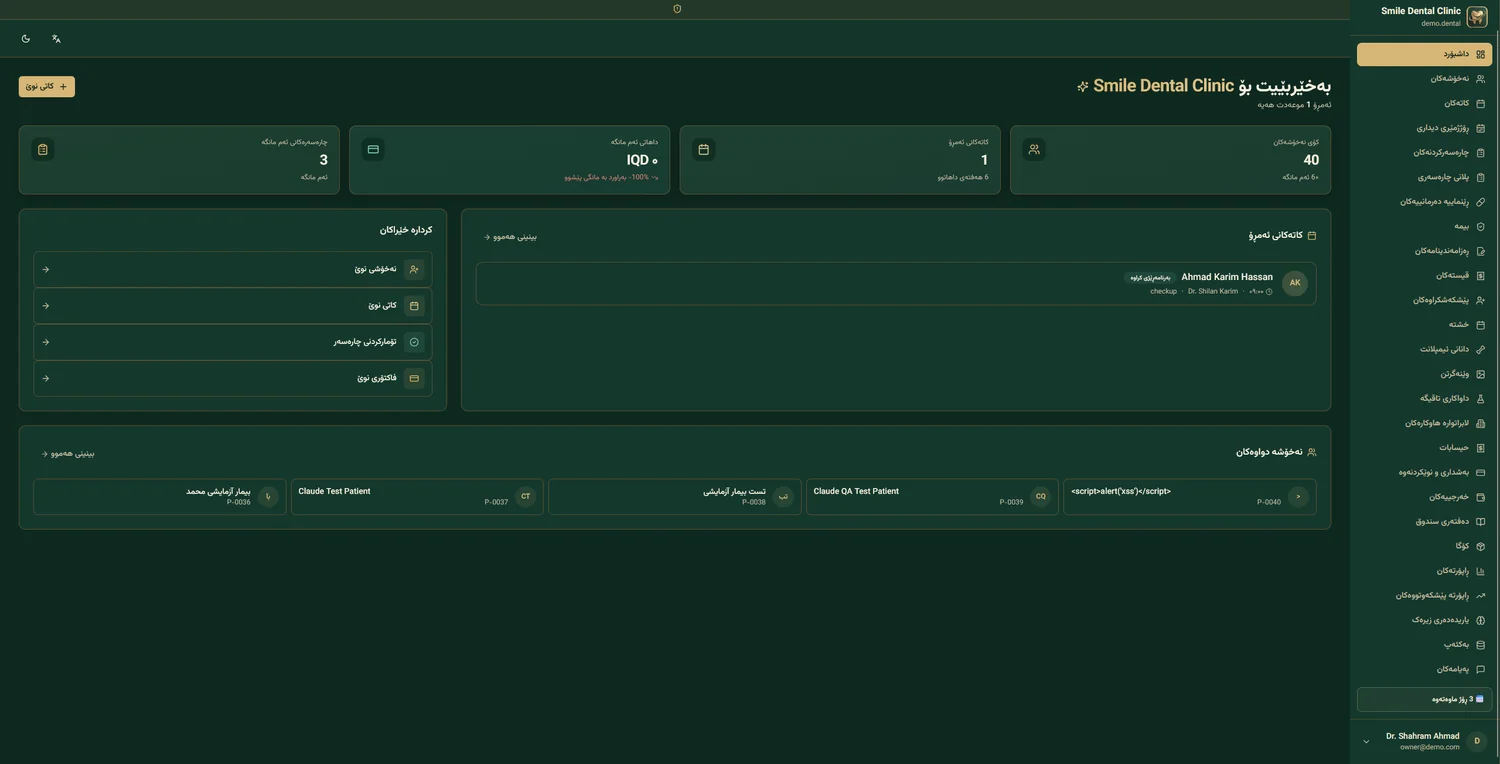Open patient card P-0040 with script alert name
Viewport: 1500px width, 764px height.
[x=1190, y=497]
